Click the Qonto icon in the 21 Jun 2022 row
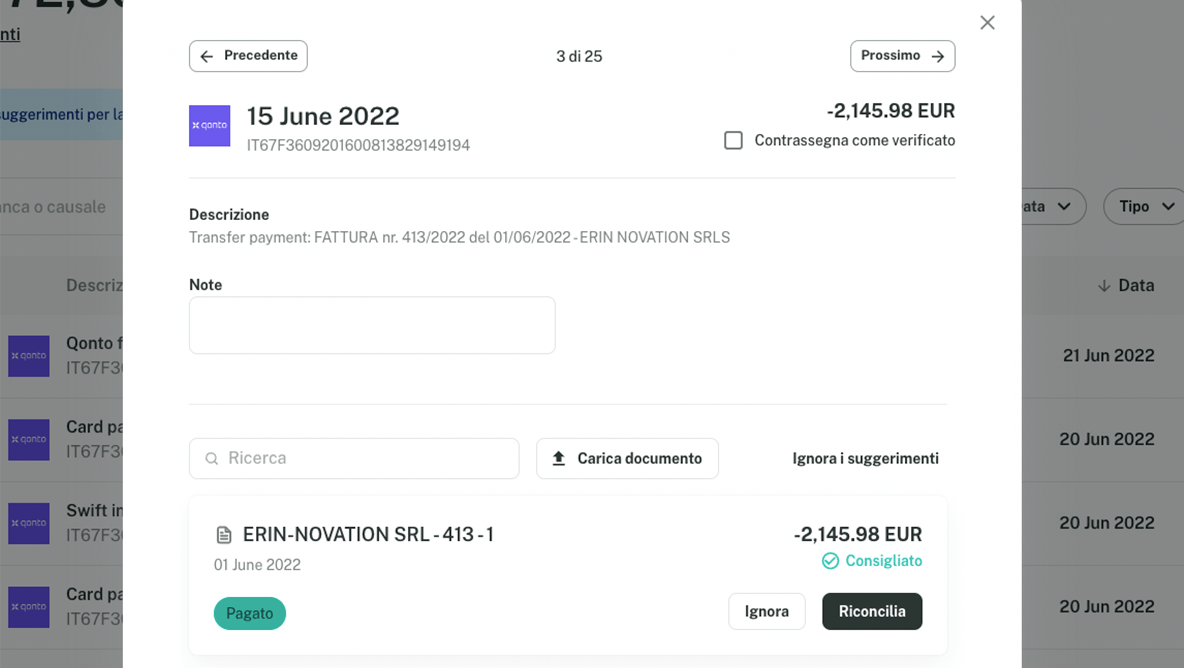Image resolution: width=1184 pixels, height=668 pixels. 29,356
